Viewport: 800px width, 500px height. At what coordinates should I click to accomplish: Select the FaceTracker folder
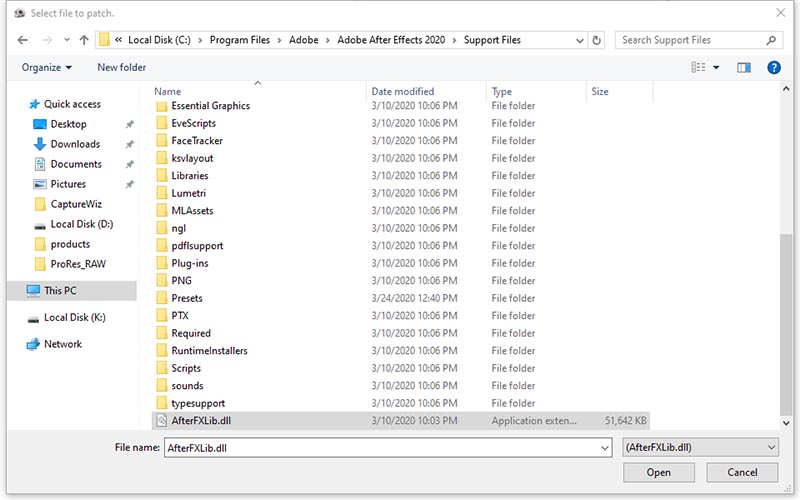pyautogui.click(x=197, y=140)
